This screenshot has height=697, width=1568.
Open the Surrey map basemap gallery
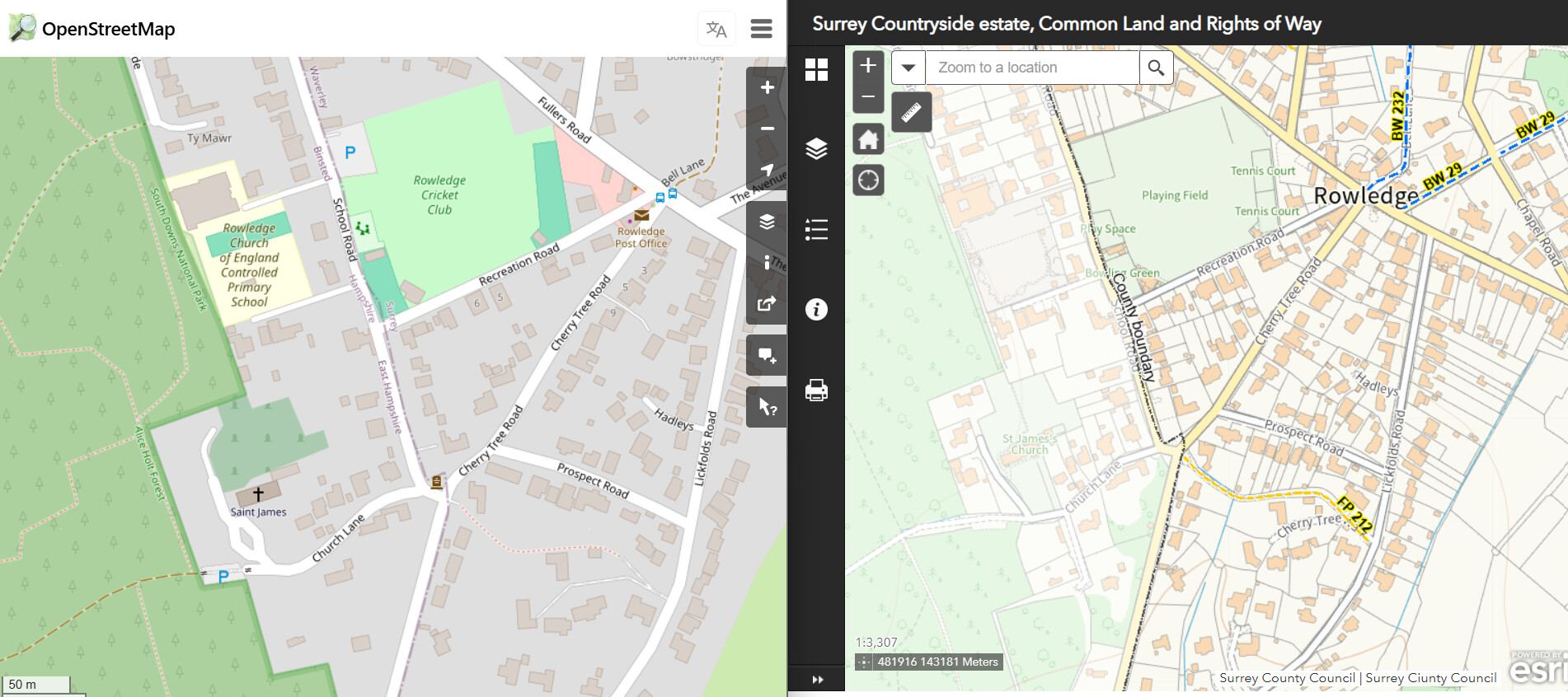(x=816, y=70)
